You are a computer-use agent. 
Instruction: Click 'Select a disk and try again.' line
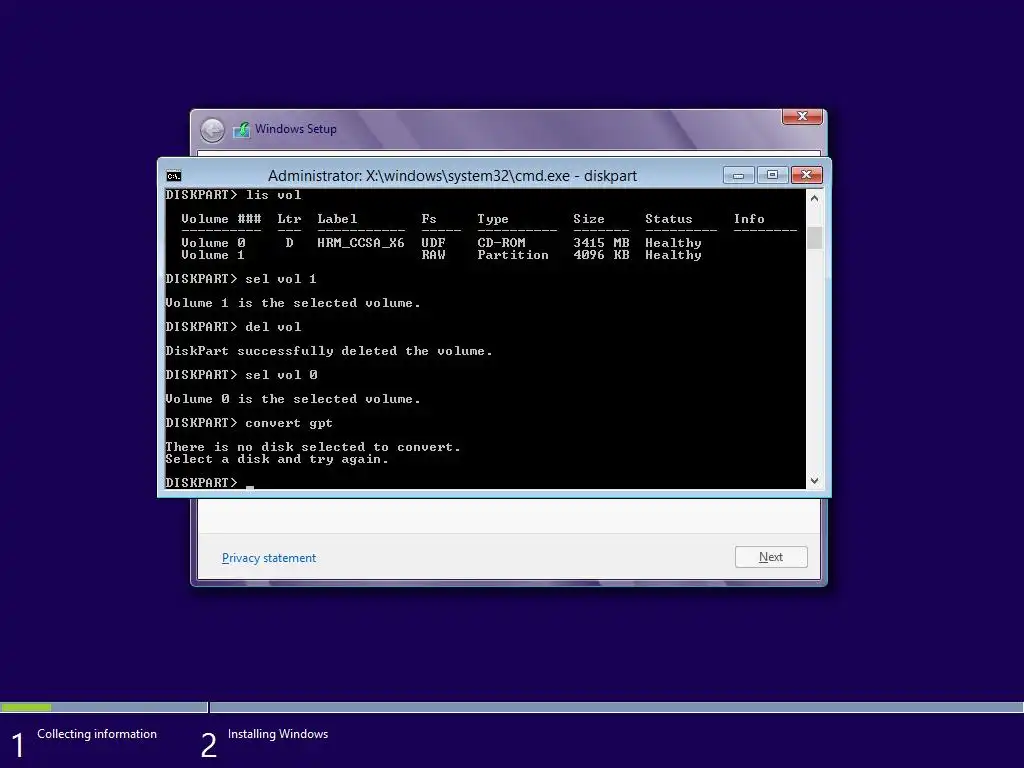[277, 459]
